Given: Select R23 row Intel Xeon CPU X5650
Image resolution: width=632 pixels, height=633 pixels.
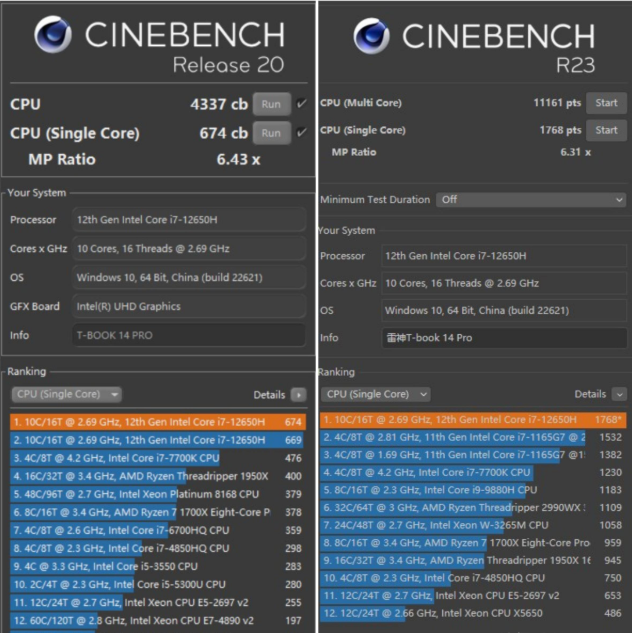Looking at the screenshot, I should 473,613.
